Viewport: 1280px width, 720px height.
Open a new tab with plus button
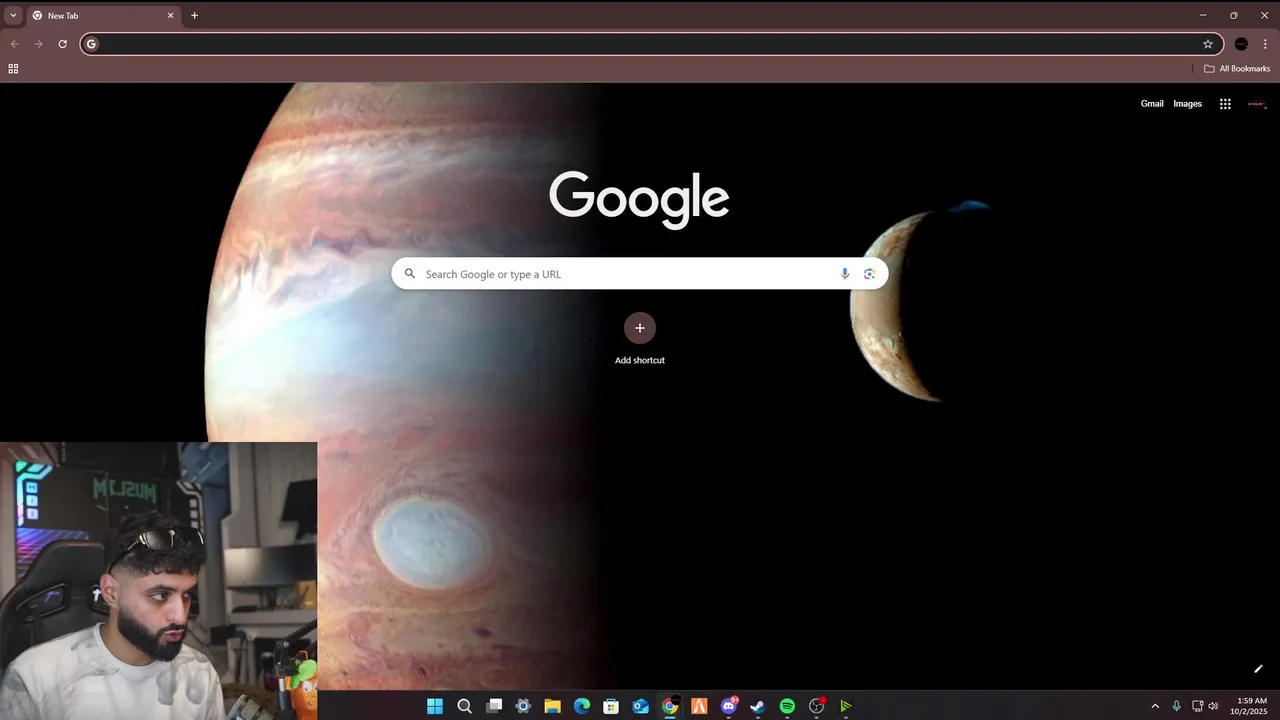click(194, 16)
